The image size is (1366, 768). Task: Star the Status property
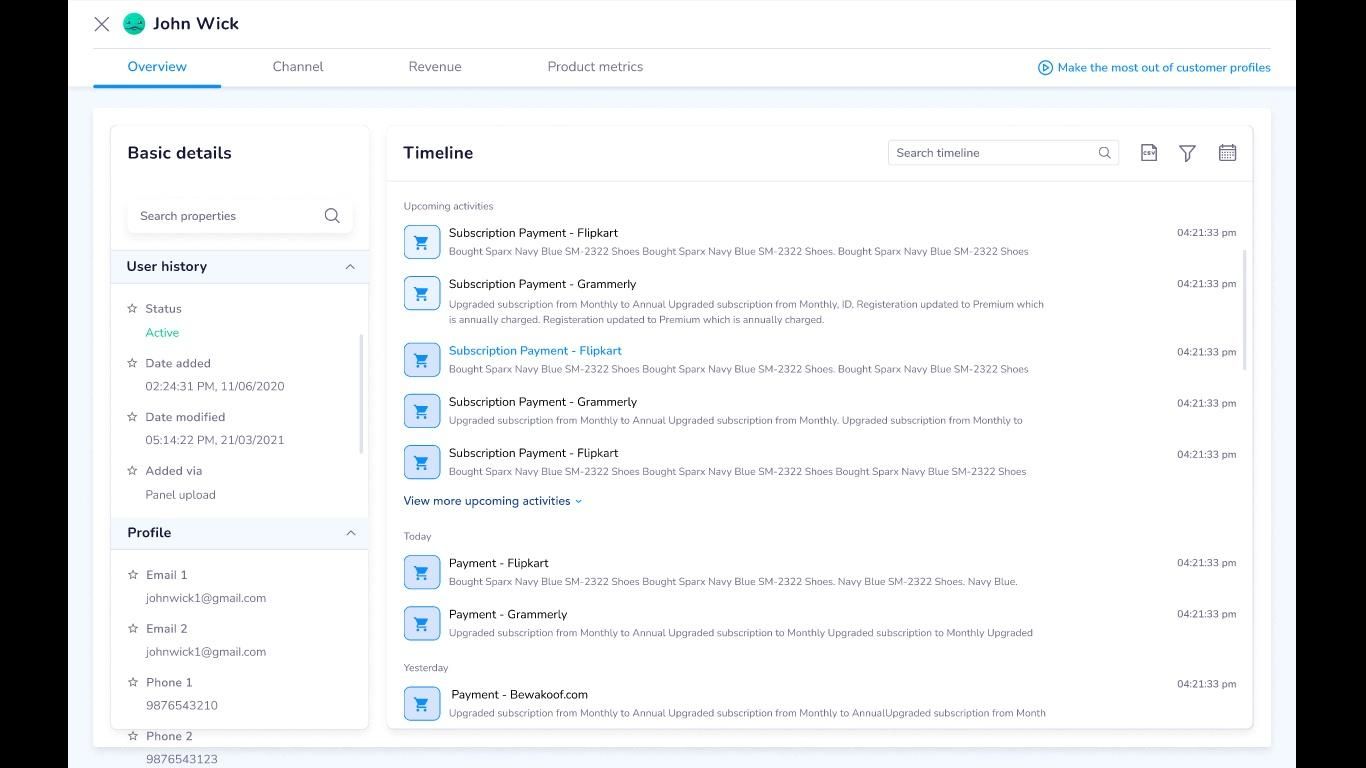(132, 309)
